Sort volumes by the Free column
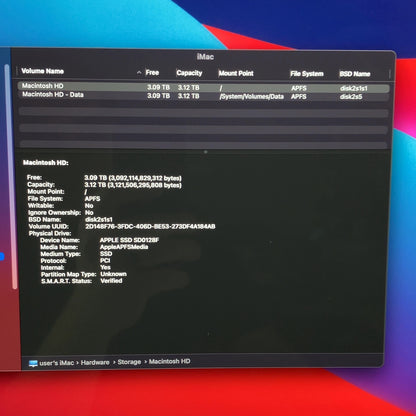This screenshot has width=416, height=416. pyautogui.click(x=152, y=72)
